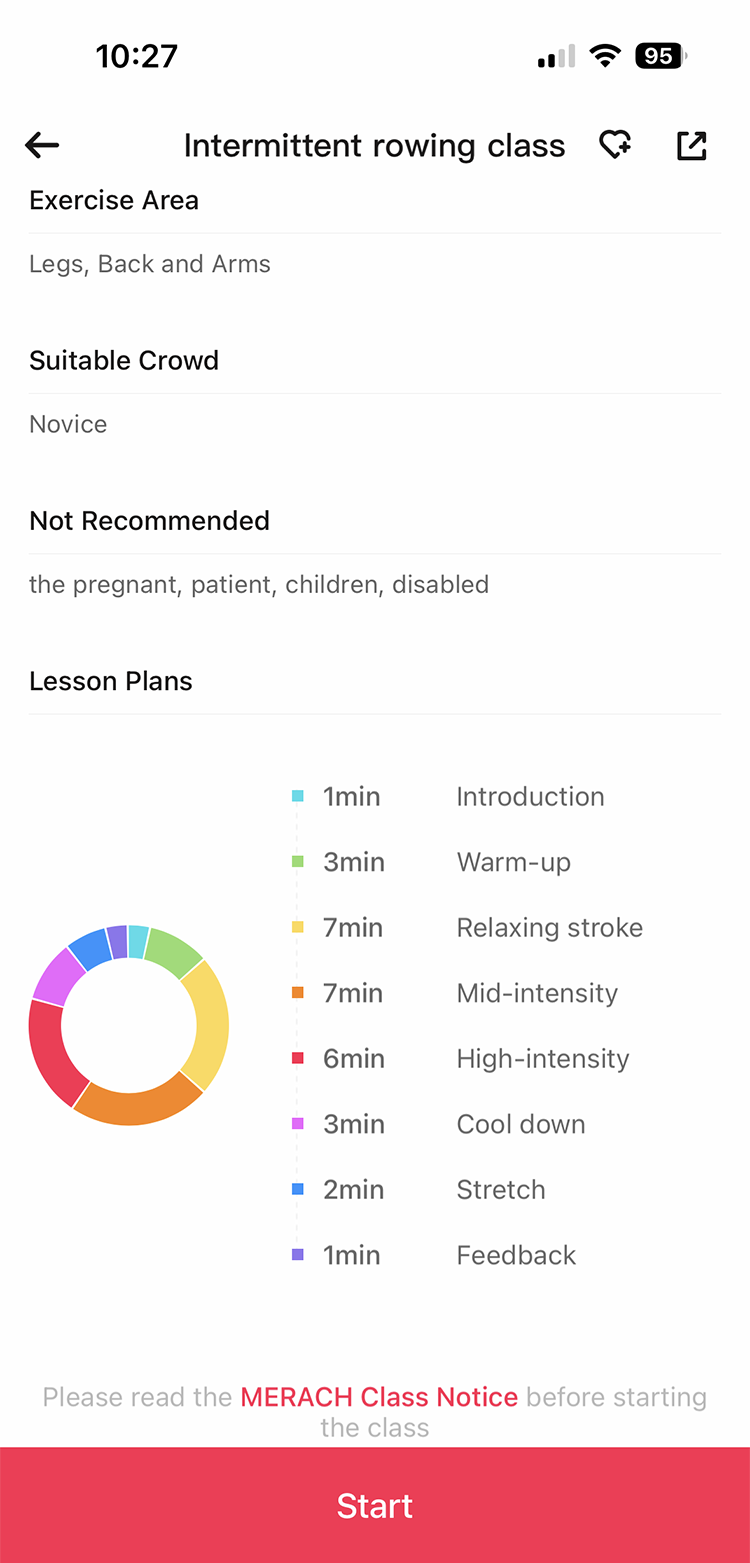Click the blue Stretch legend square
The height and width of the screenshot is (1563, 750).
point(298,1190)
